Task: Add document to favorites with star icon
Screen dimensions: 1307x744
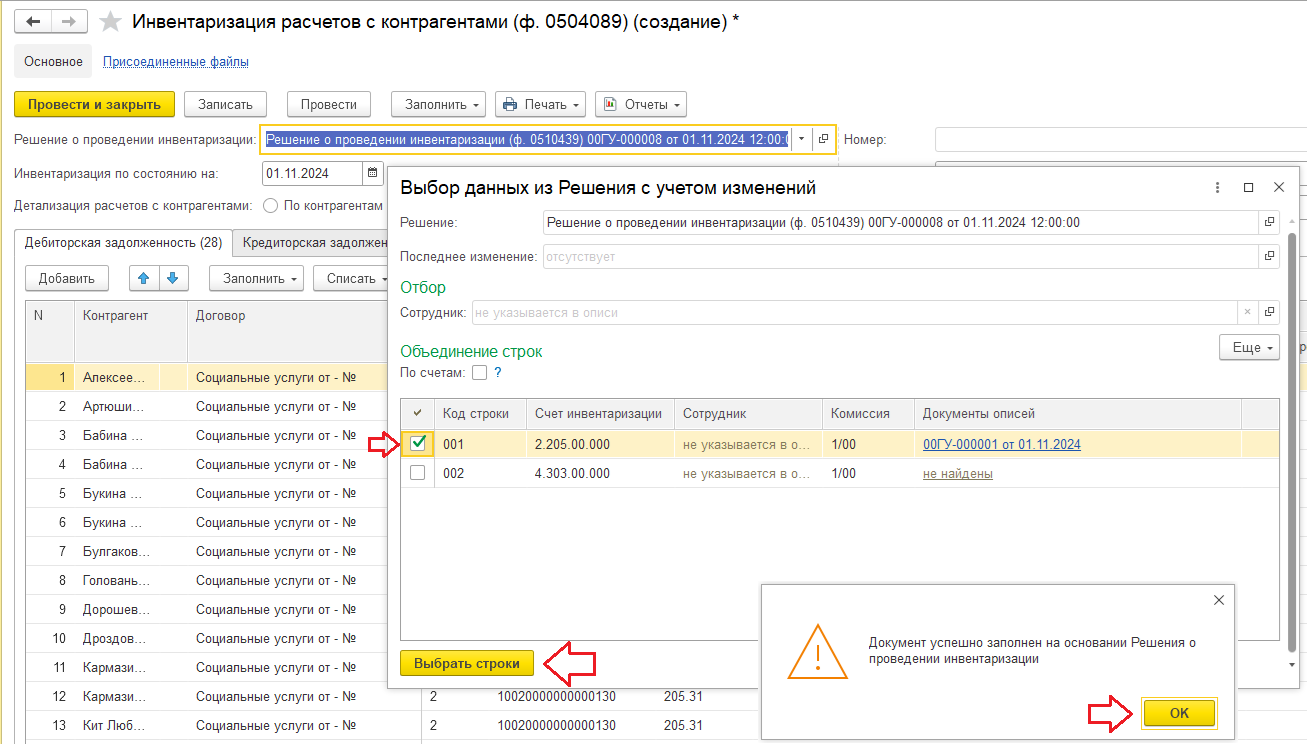Action: 110,21
